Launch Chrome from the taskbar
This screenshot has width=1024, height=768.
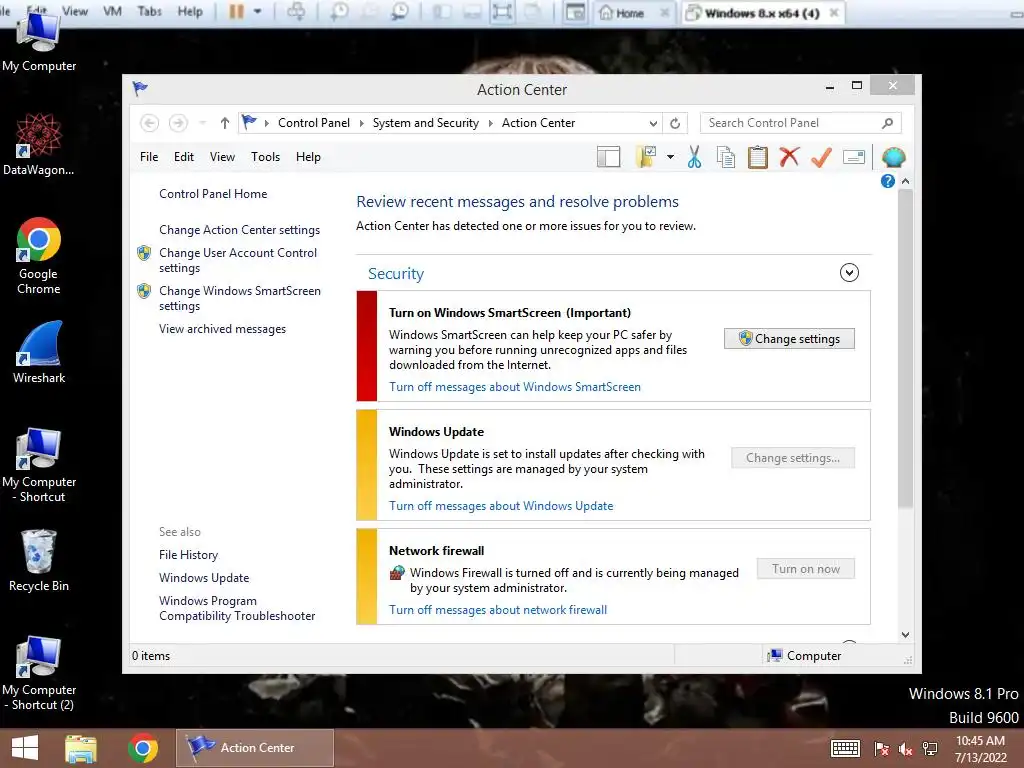click(x=143, y=748)
